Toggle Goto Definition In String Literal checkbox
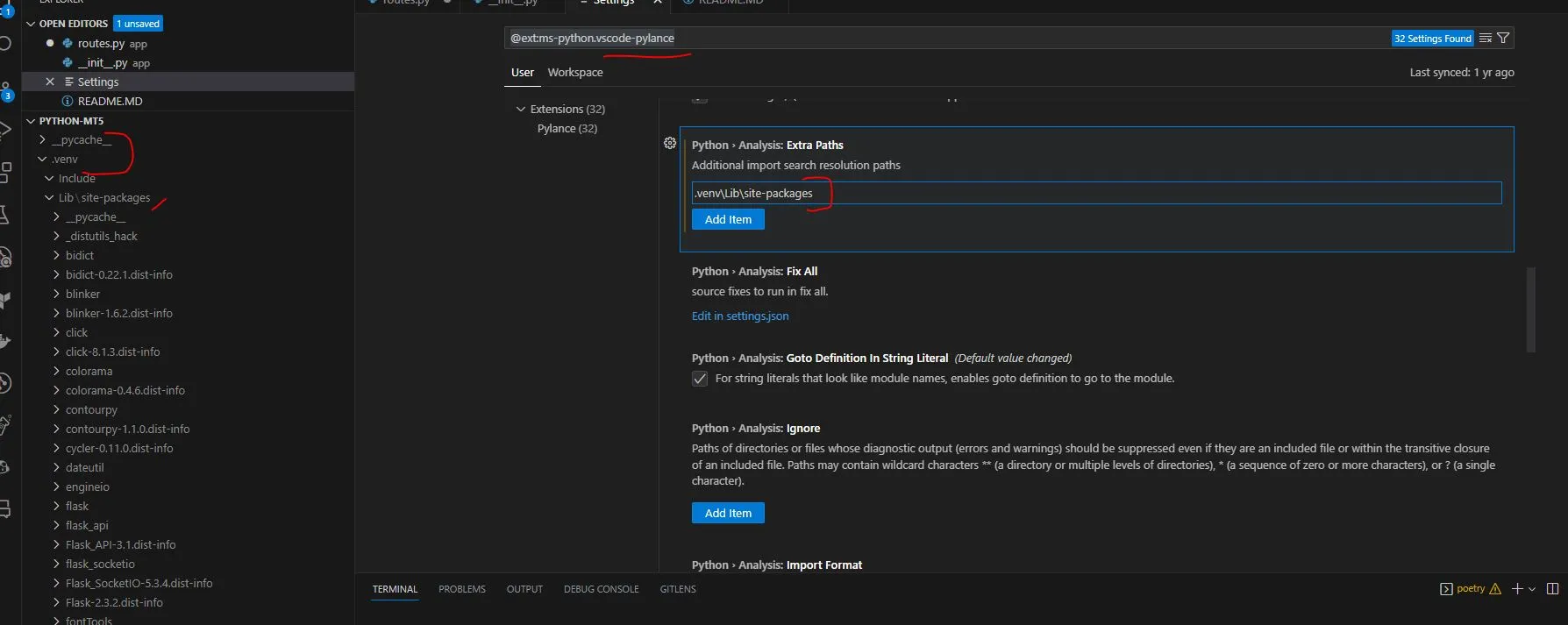Viewport: 1568px width, 625px height. tap(700, 379)
